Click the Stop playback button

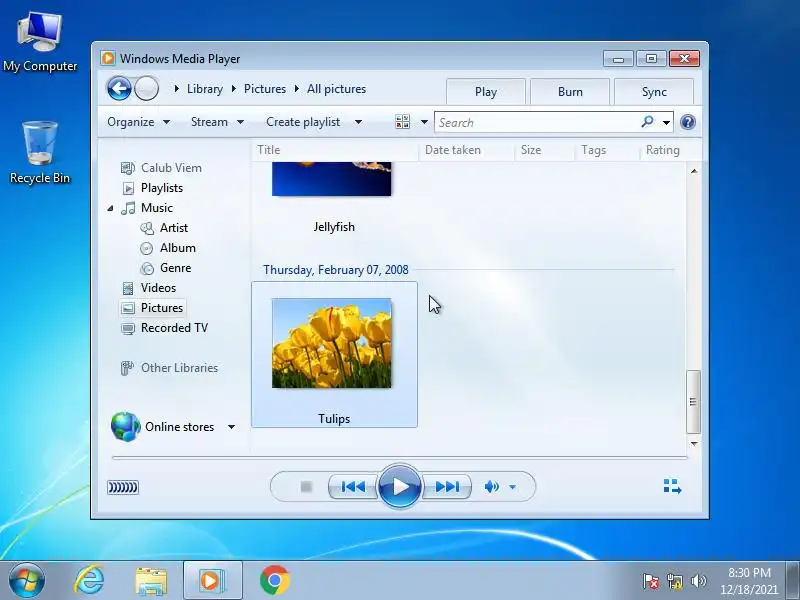(x=306, y=487)
